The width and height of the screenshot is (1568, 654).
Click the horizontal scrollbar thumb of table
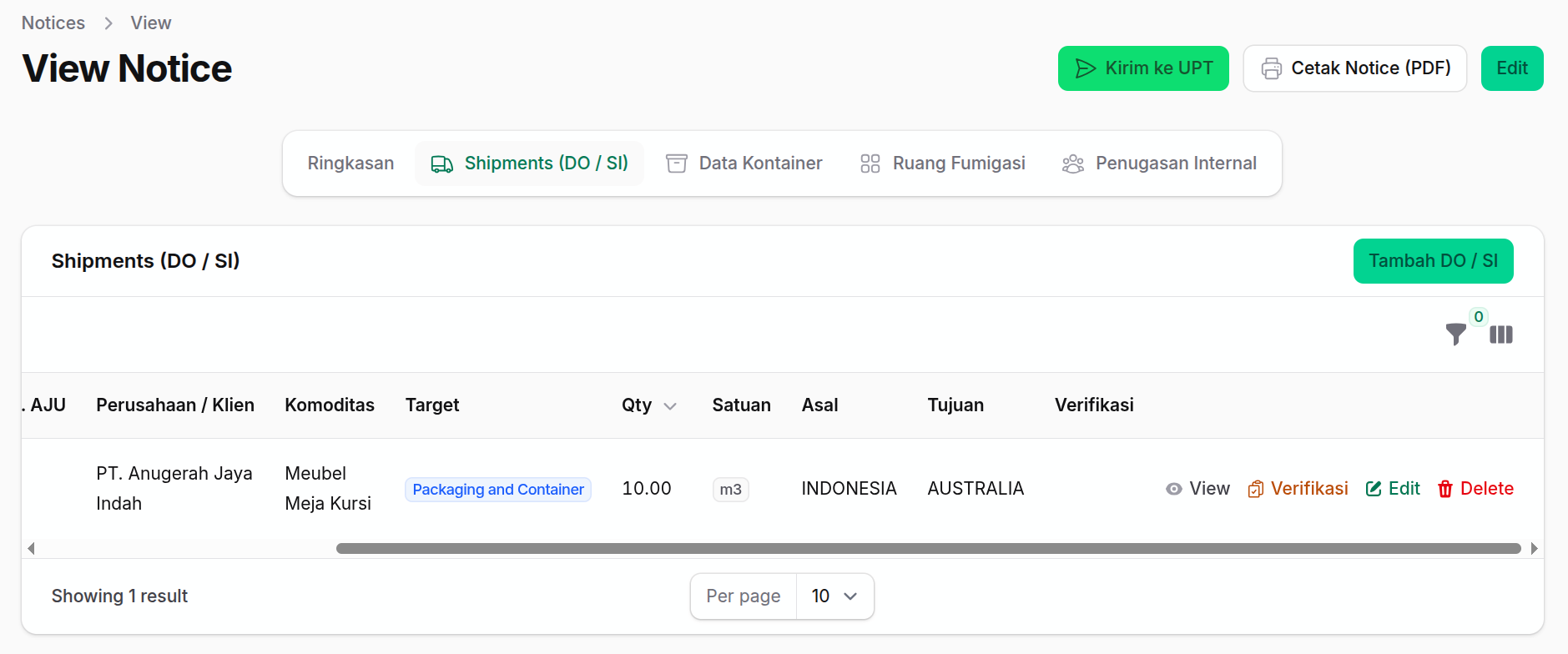point(928,549)
